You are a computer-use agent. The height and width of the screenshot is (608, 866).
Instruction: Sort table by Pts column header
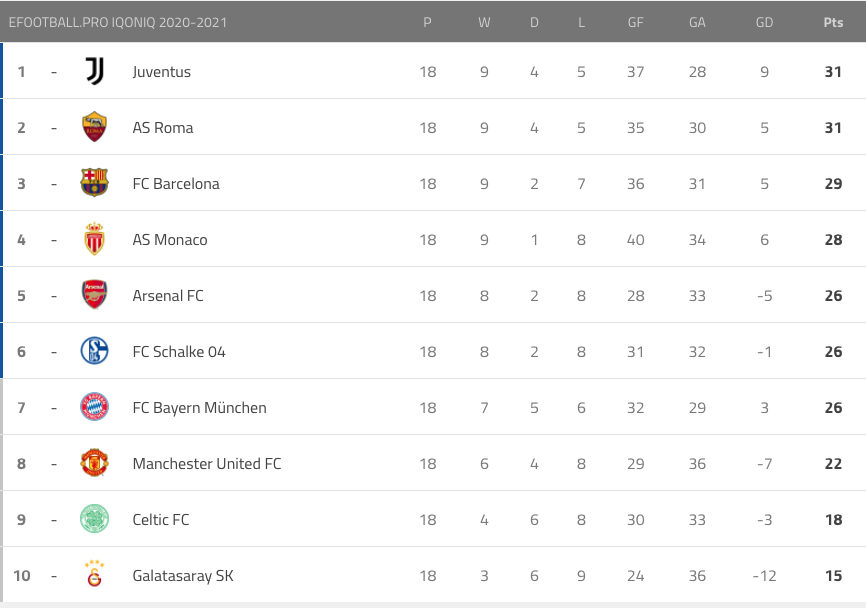833,22
